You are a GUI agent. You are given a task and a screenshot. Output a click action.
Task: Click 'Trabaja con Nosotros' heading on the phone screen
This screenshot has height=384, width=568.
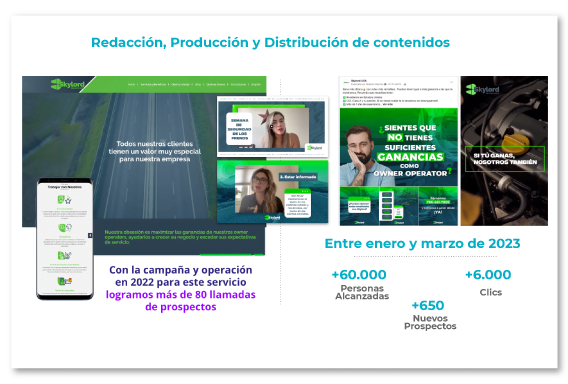point(65,187)
